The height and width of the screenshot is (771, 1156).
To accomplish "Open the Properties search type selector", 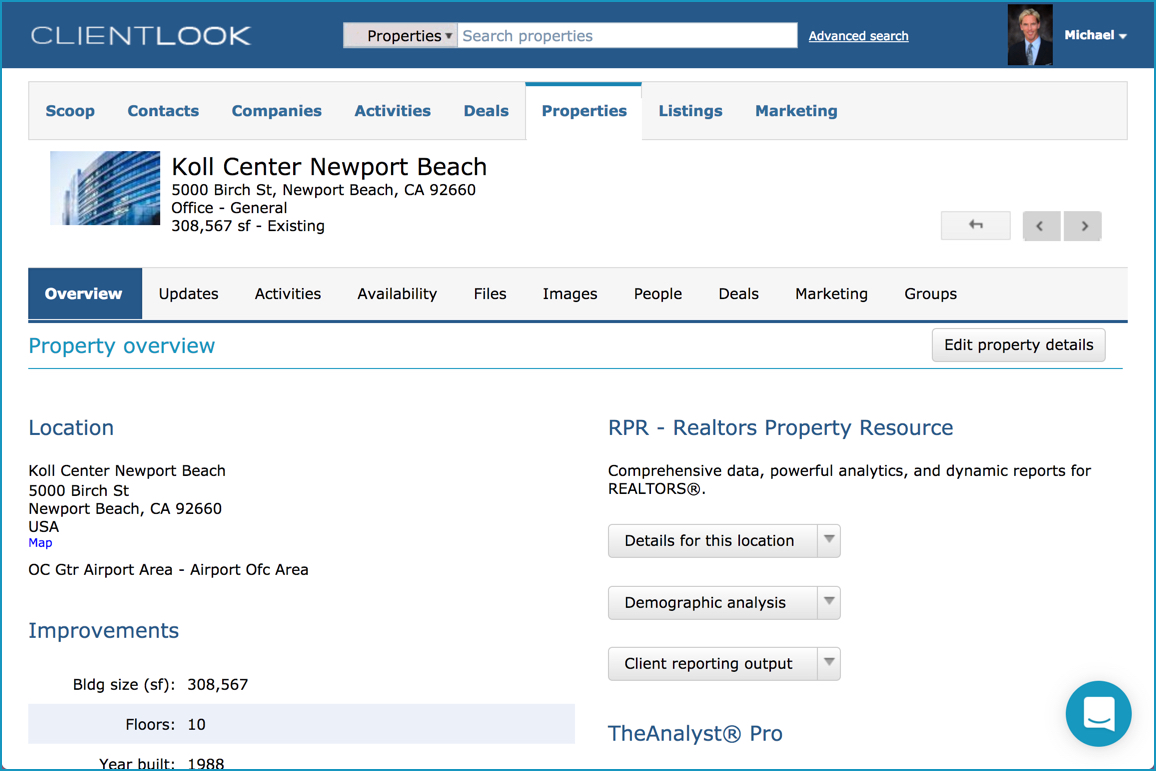I will click(400, 35).
